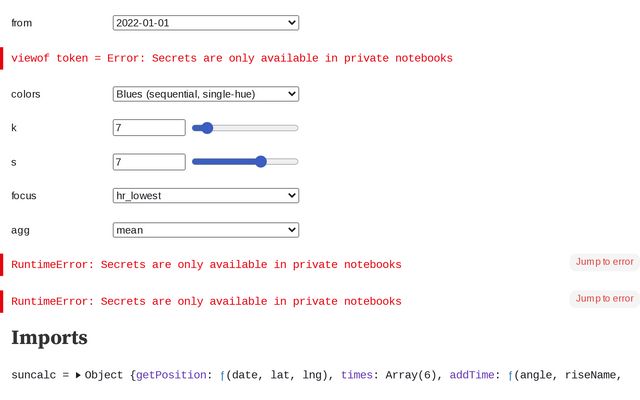Click the s range slider
640x400 pixels.
click(x=245, y=162)
